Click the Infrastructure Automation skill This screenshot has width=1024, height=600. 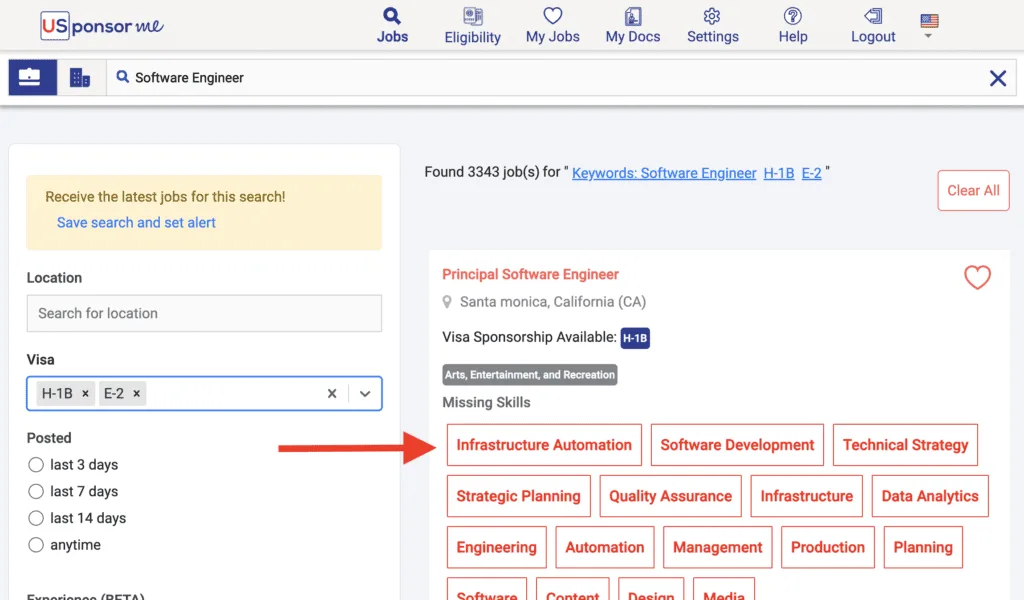pyautogui.click(x=544, y=445)
